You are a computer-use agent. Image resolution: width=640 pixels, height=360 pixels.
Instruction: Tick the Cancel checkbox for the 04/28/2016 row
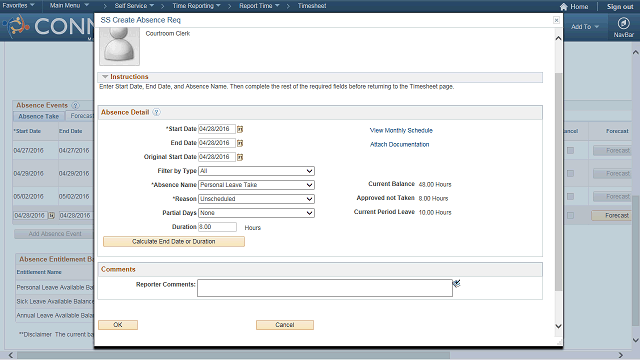tap(570, 216)
